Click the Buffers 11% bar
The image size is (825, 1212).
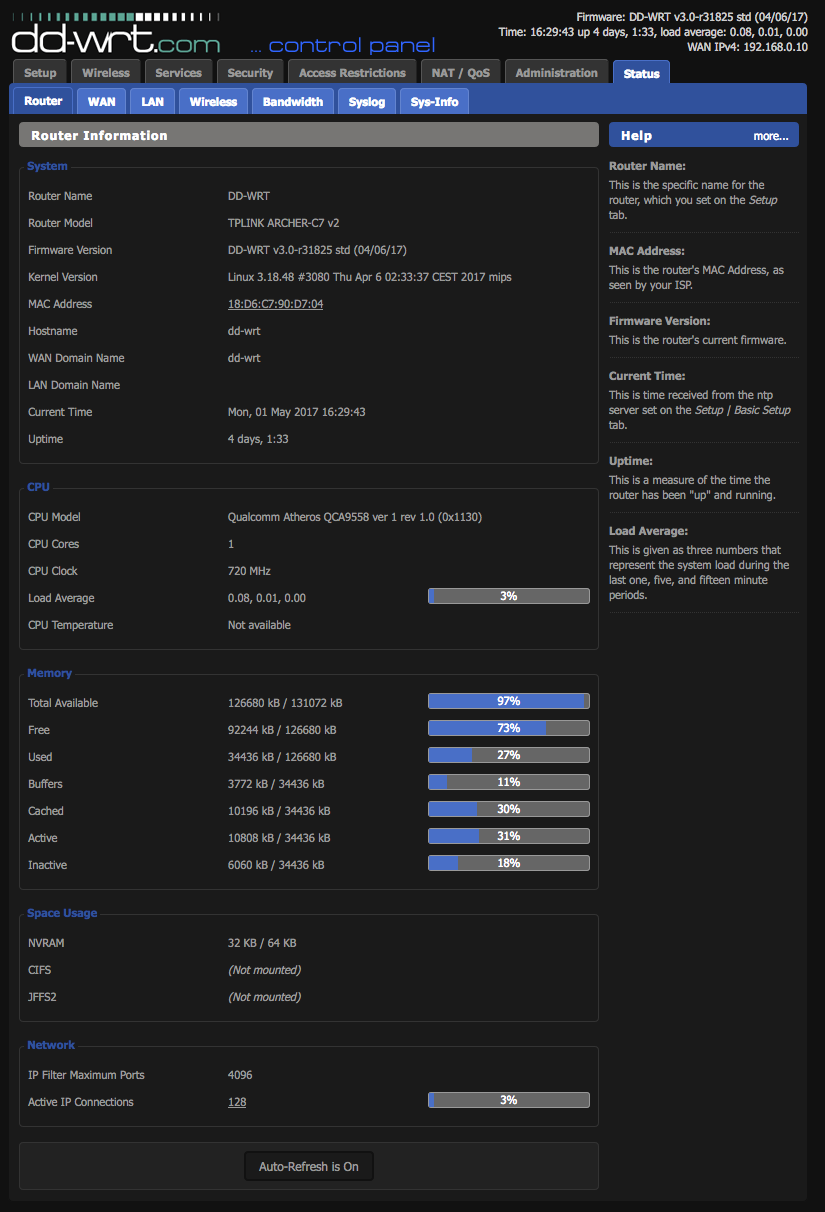pos(509,782)
